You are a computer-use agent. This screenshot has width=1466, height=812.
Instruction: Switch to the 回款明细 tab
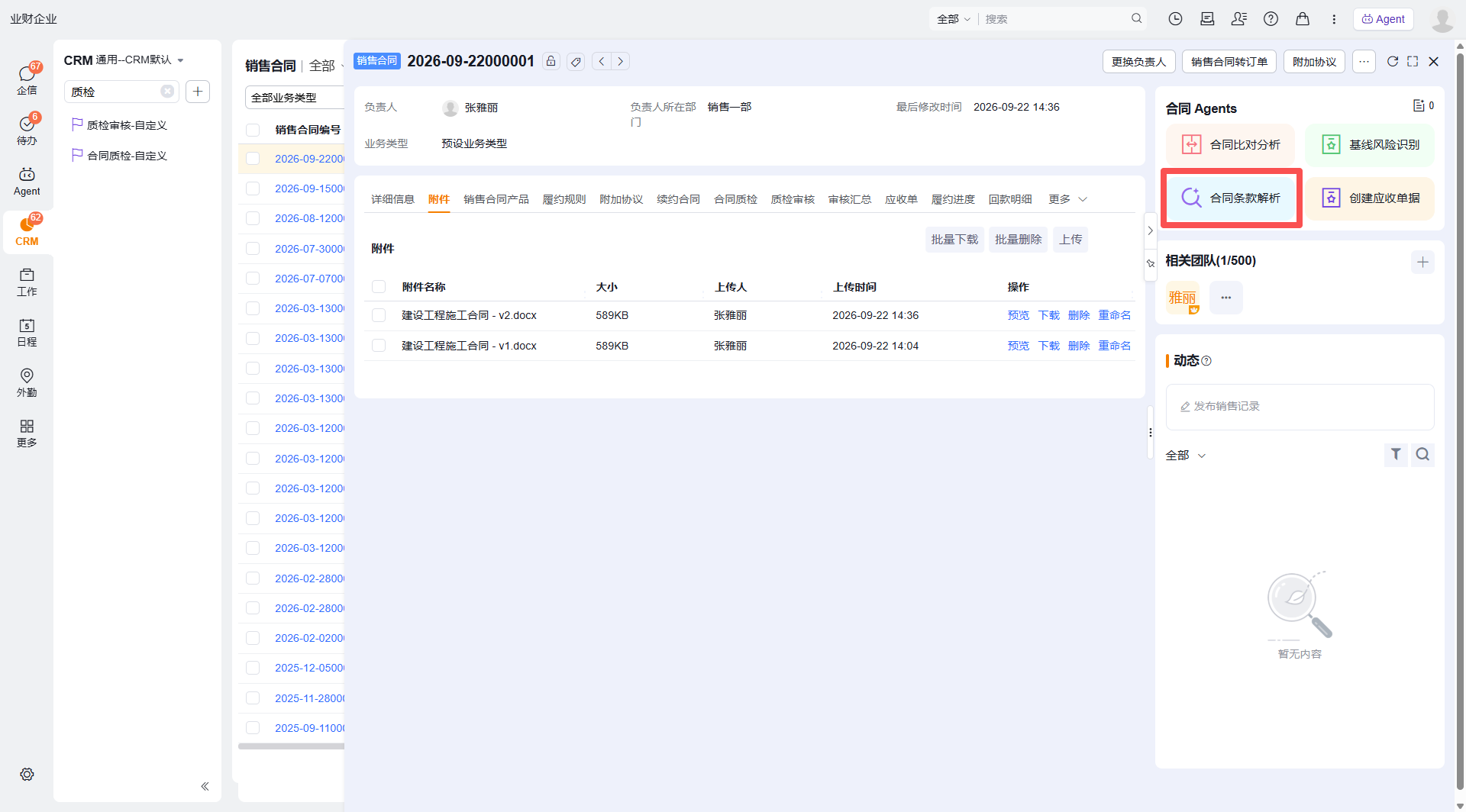click(x=1010, y=199)
